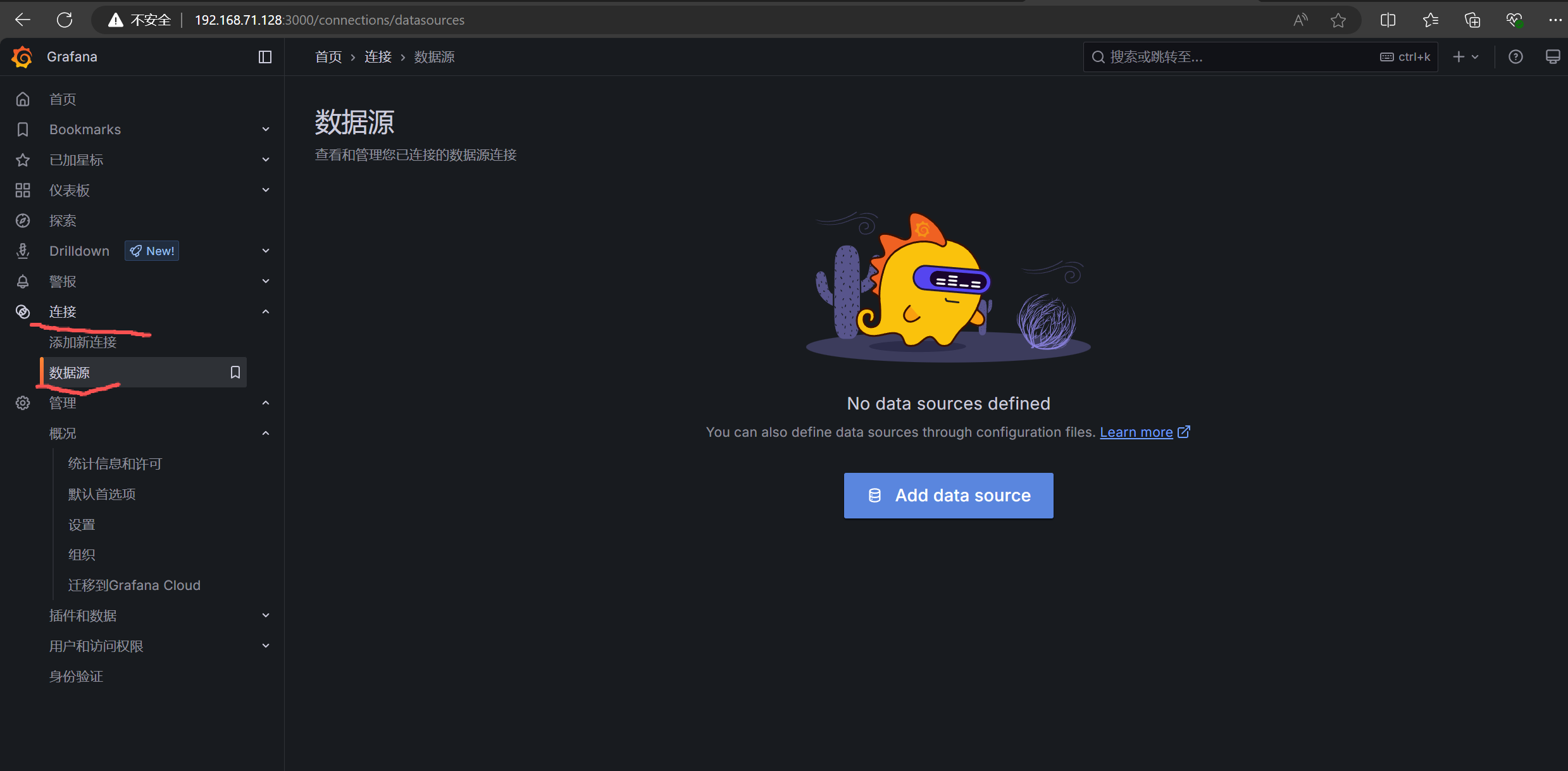Click the connections plug icon
Screen dimensions: 1568x771
coord(23,312)
